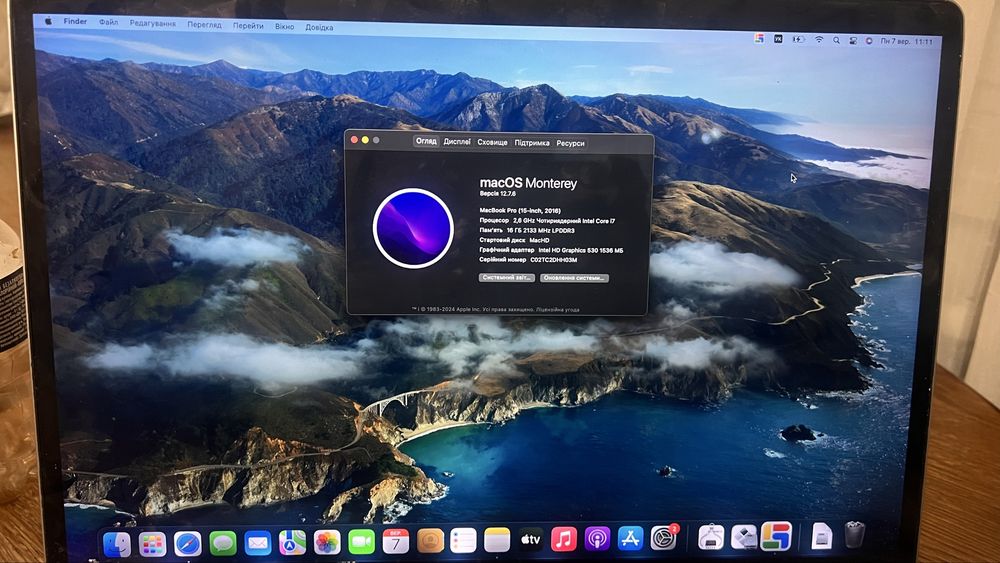Select the Огляд tab
The height and width of the screenshot is (563, 1000).
426,141
